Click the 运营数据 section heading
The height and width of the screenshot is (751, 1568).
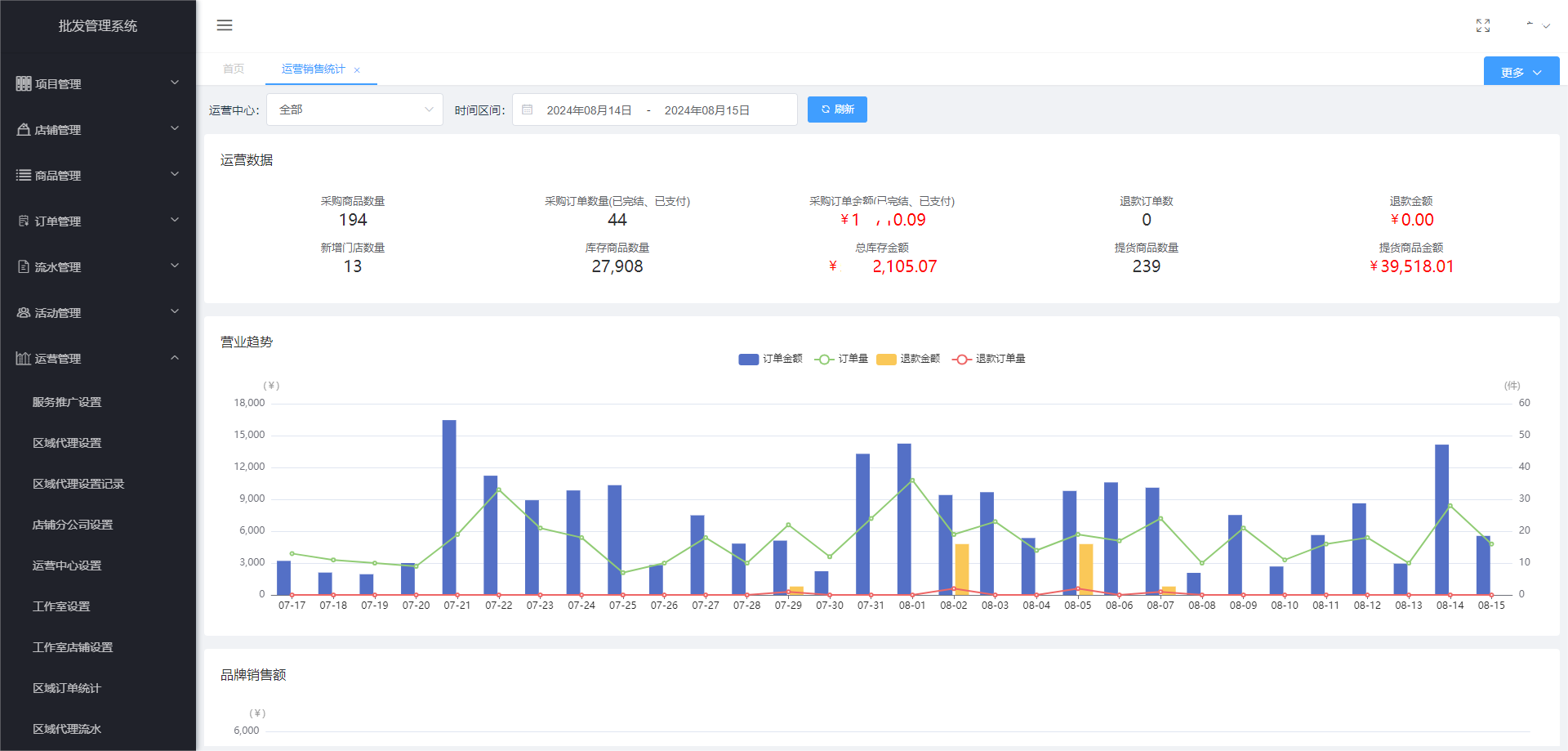click(x=247, y=160)
